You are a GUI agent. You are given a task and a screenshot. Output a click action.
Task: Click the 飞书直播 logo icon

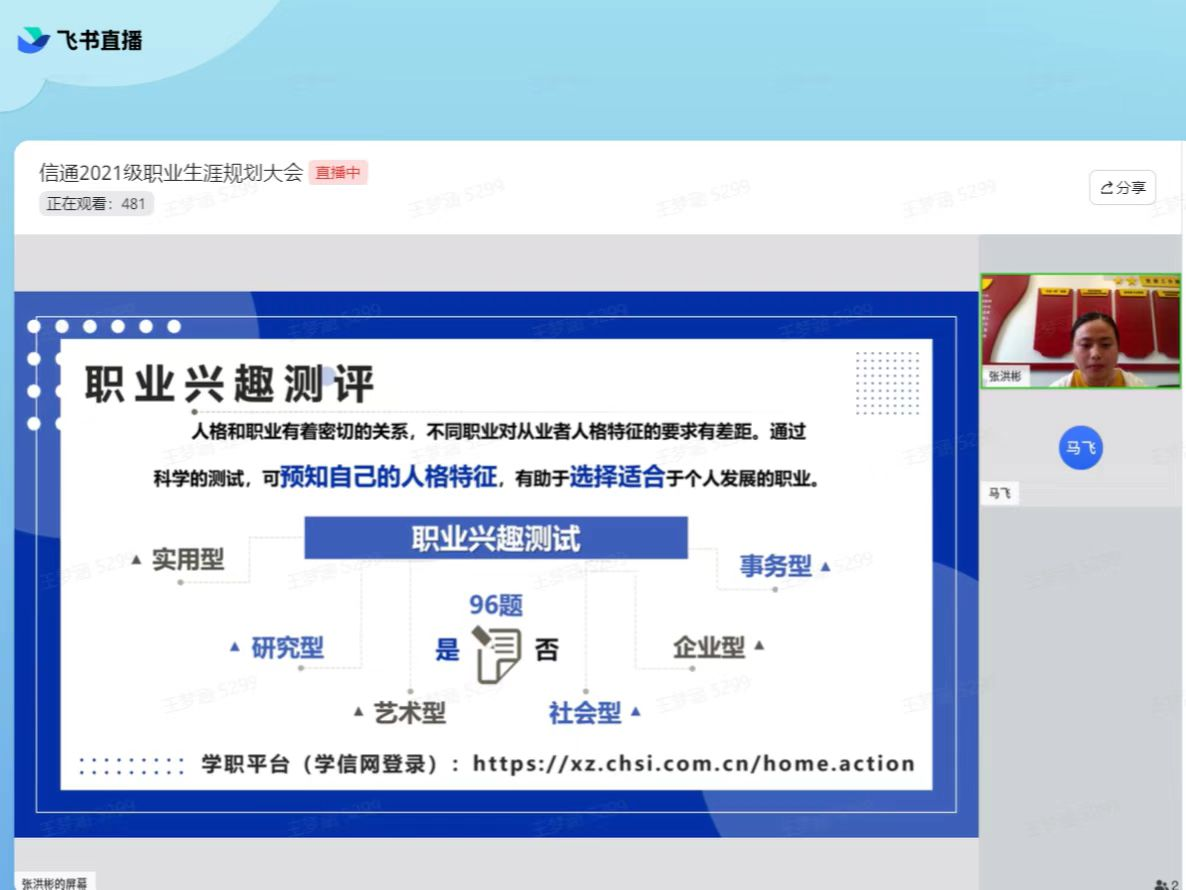pyautogui.click(x=33, y=40)
